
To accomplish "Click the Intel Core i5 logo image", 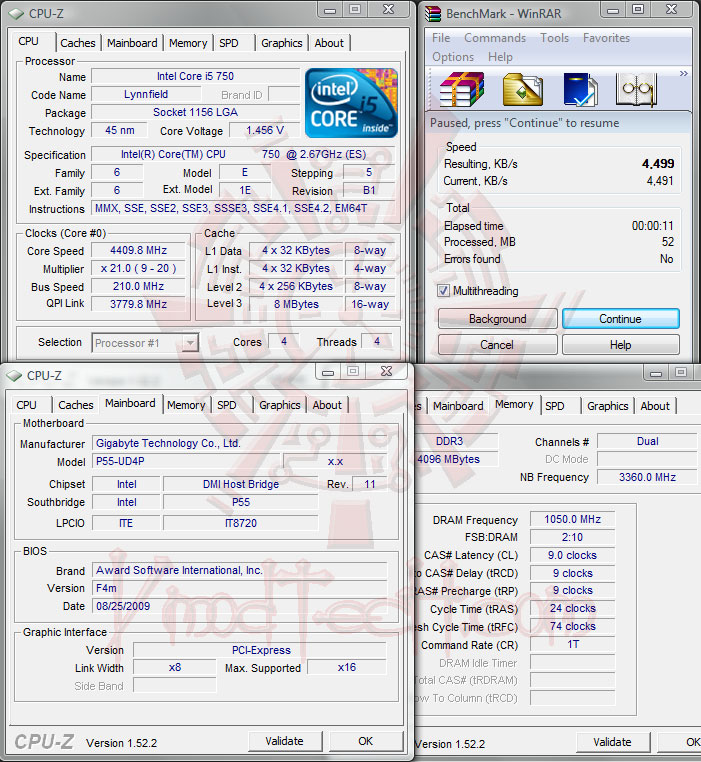I will (351, 103).
